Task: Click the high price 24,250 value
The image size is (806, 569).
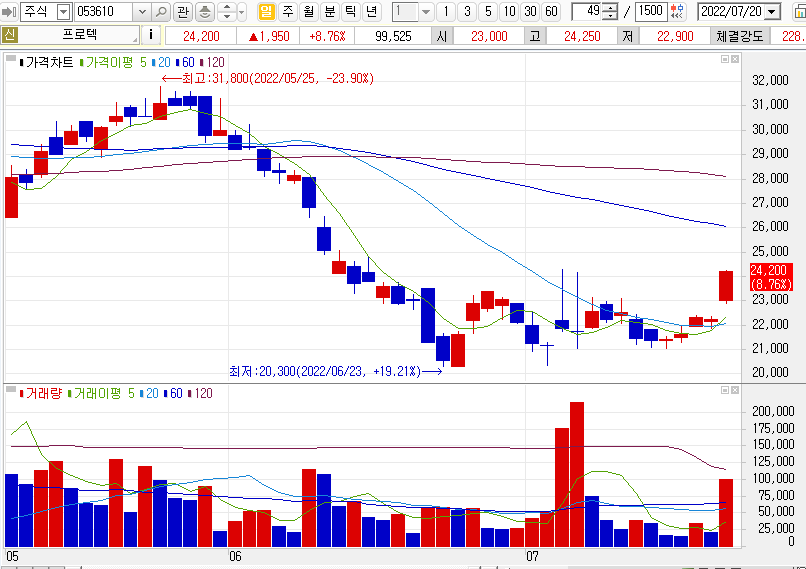Action: [x=582, y=36]
